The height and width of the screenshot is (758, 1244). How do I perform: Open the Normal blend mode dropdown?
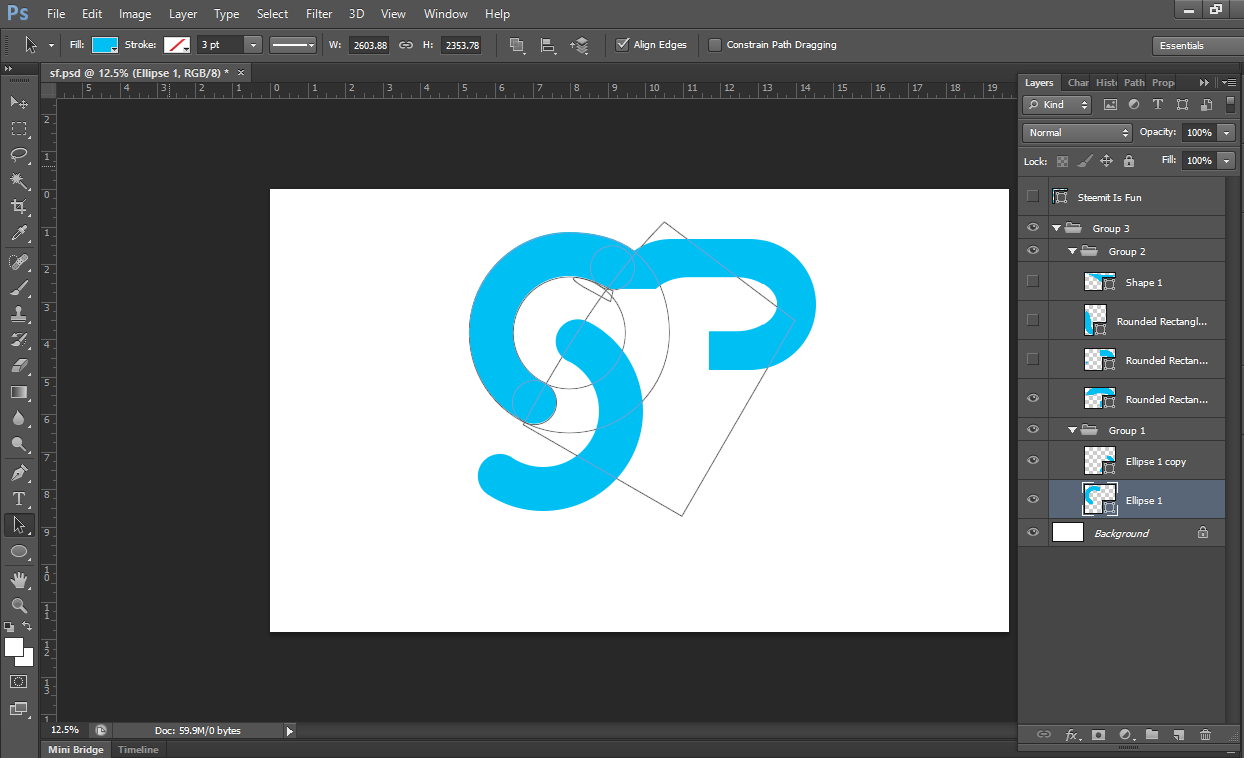1077,132
